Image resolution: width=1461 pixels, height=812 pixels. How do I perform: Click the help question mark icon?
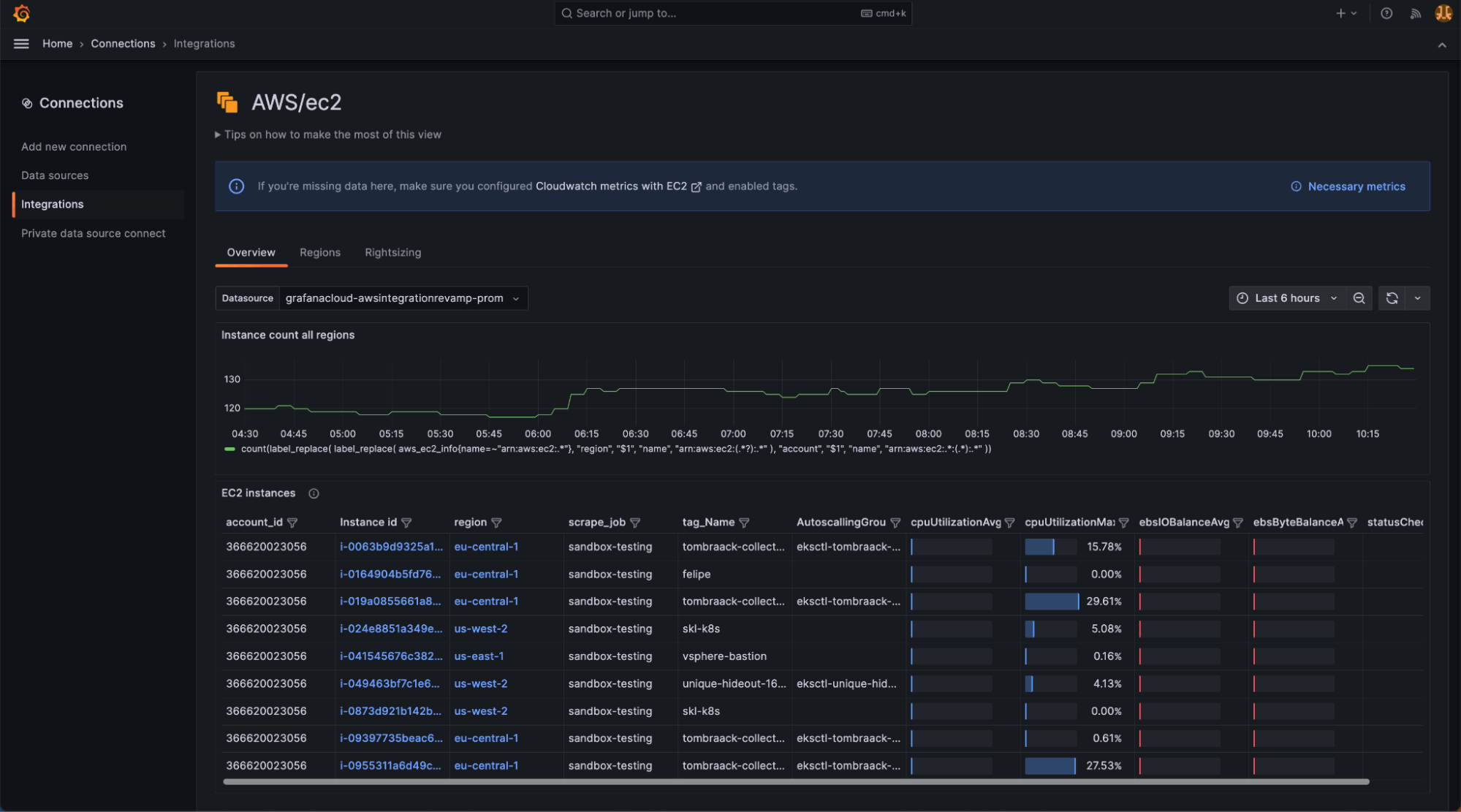click(1386, 13)
